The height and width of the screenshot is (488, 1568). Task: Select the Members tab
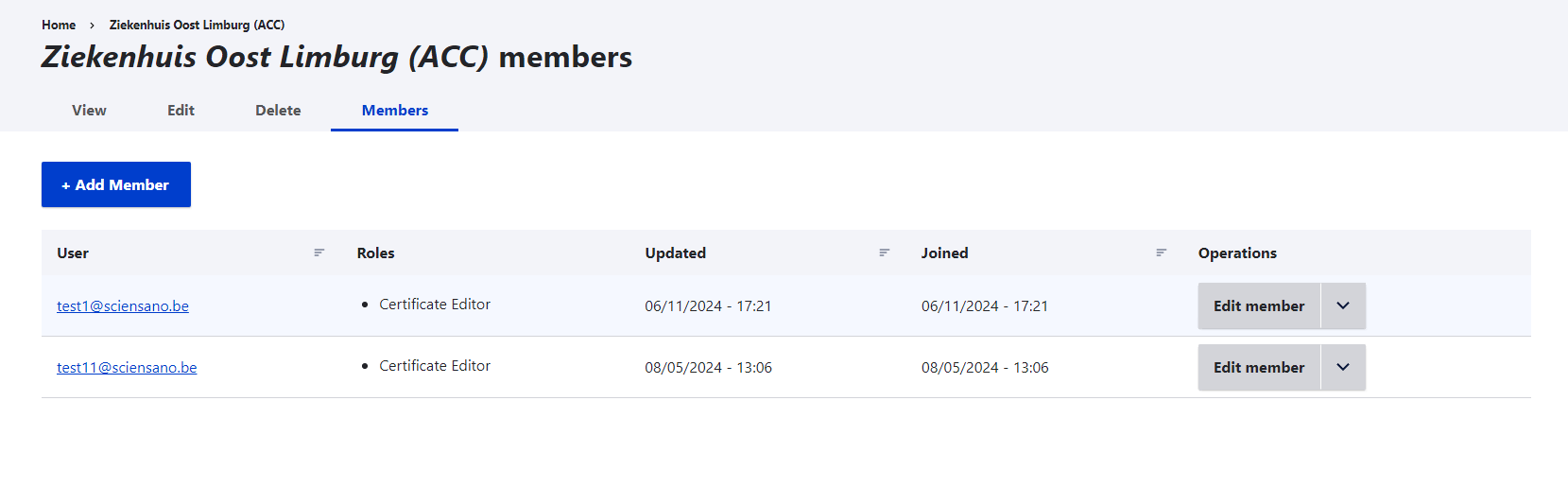[x=394, y=110]
